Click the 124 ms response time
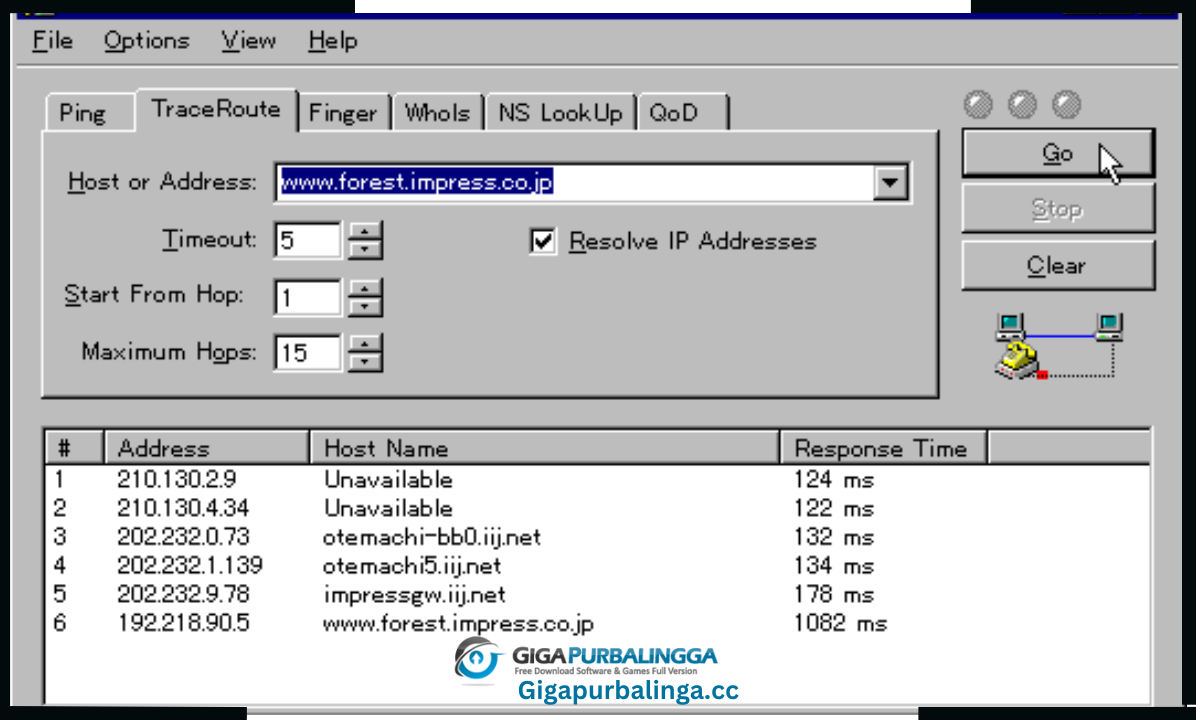This screenshot has height=720, width=1200. click(834, 480)
